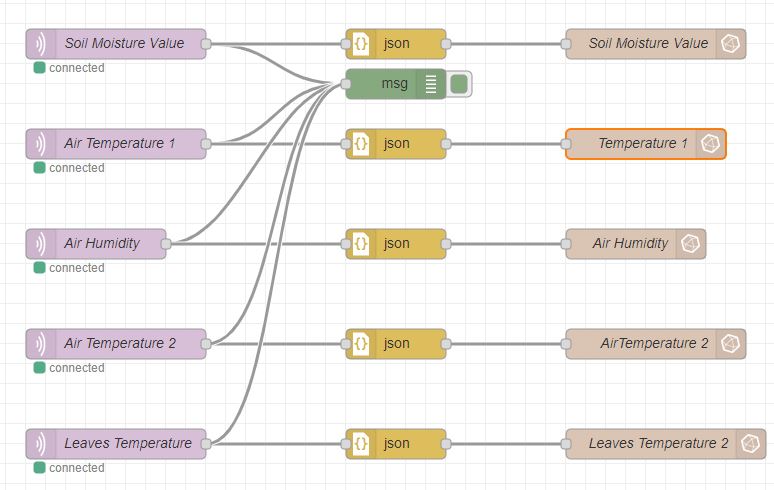Click connected status under Leaves Temperature node
Viewport: 774px width, 490px height.
coord(76,468)
